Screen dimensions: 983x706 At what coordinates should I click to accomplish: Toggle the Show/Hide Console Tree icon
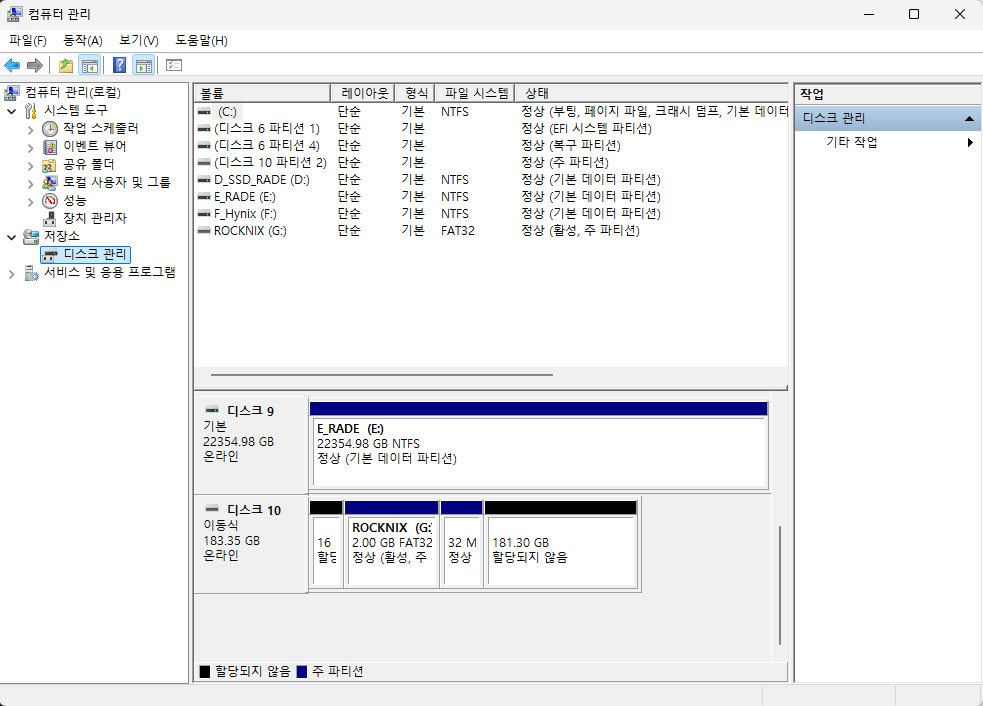click(x=90, y=65)
